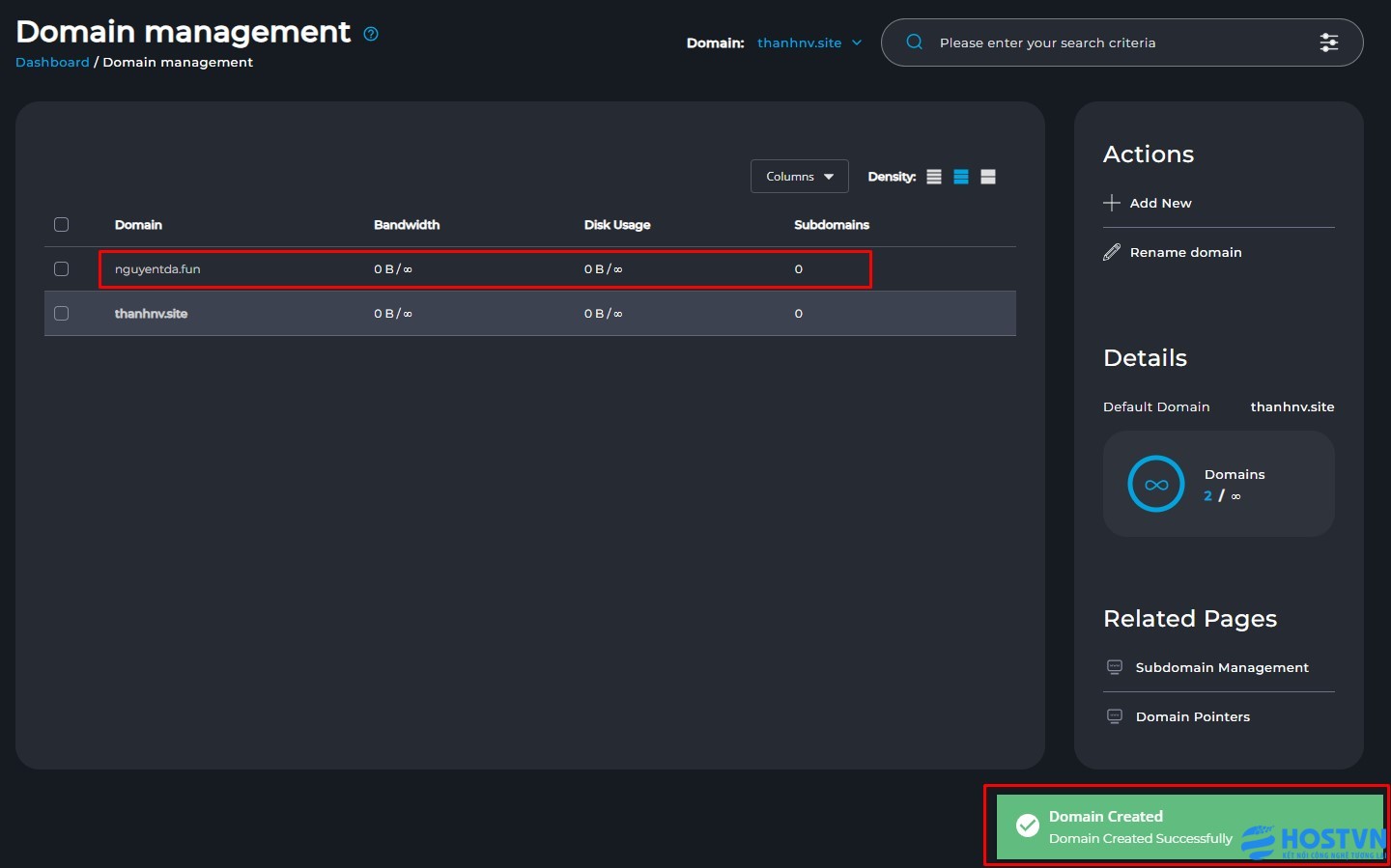Click the nguyentda.fun domain name
The height and width of the screenshot is (868, 1391).
click(157, 269)
